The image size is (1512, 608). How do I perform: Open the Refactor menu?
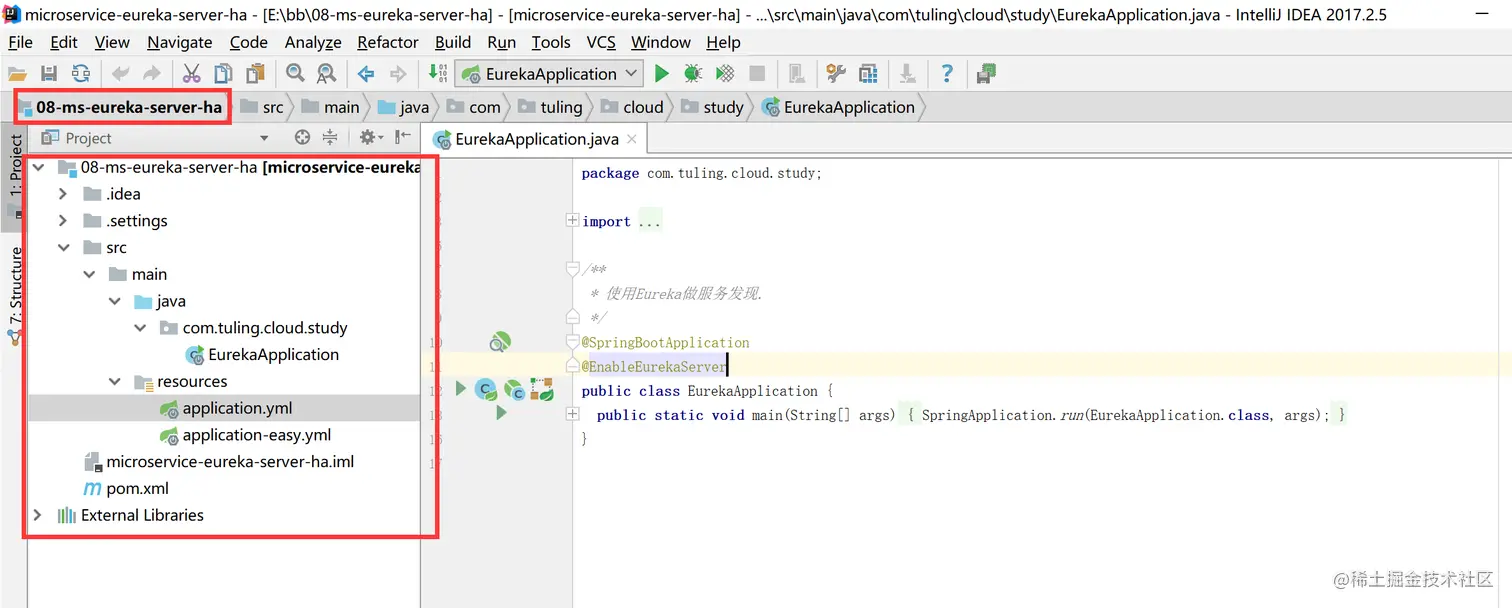point(388,42)
